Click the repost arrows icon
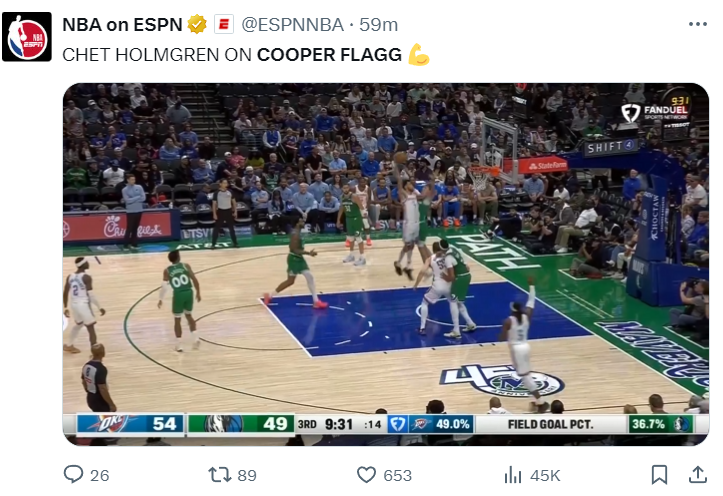This screenshot has width=723, height=496. [217, 474]
